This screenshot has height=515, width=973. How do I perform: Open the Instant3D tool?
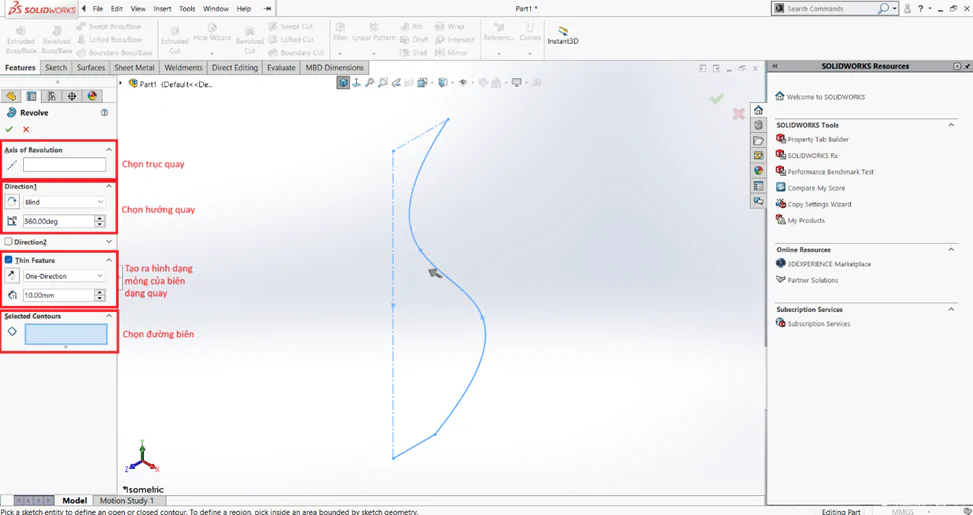[x=563, y=36]
